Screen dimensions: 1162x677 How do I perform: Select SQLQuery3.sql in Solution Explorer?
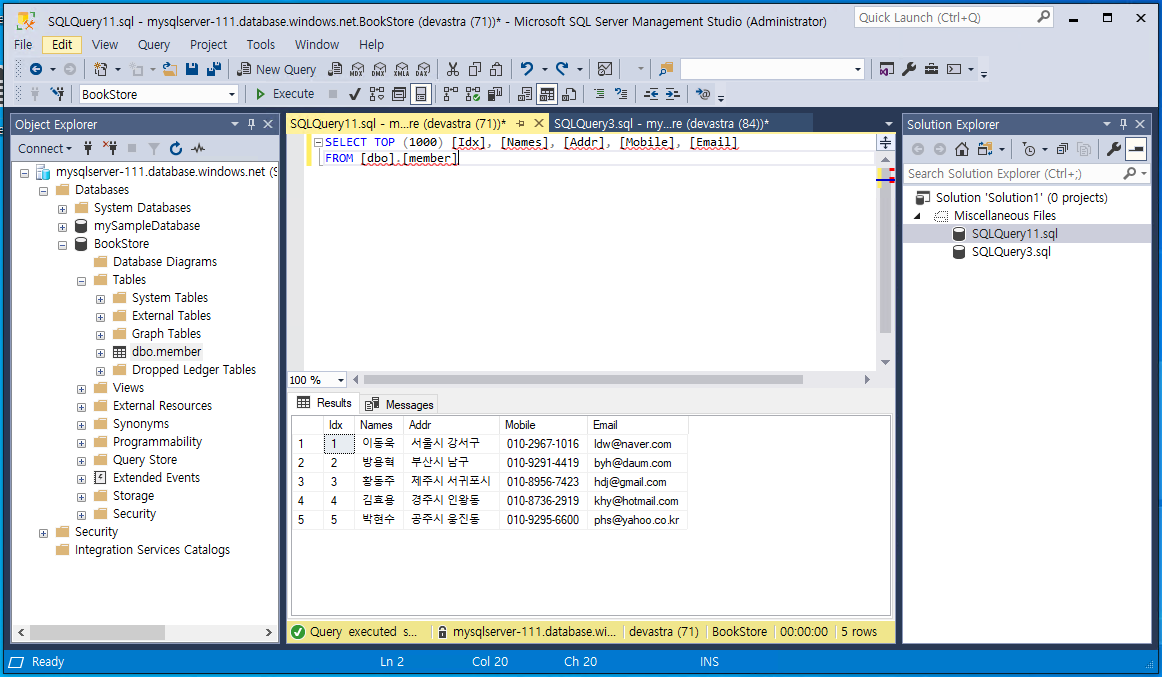tap(1011, 252)
